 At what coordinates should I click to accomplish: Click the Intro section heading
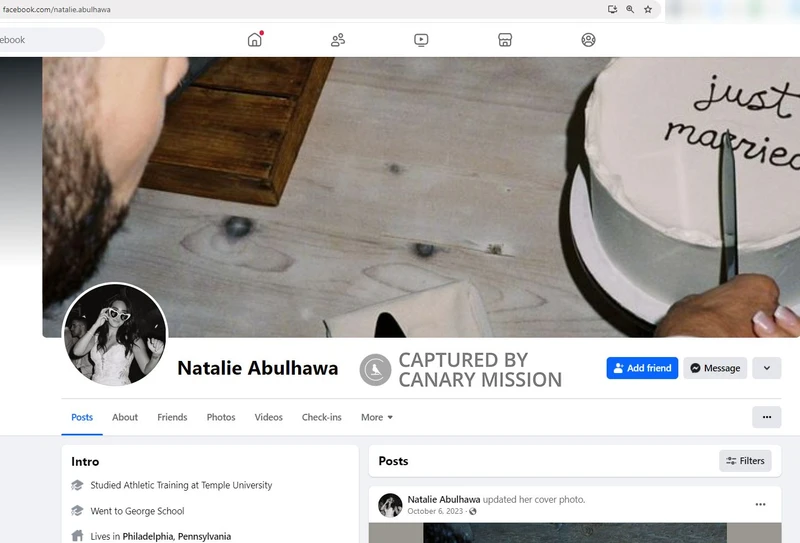[85, 461]
